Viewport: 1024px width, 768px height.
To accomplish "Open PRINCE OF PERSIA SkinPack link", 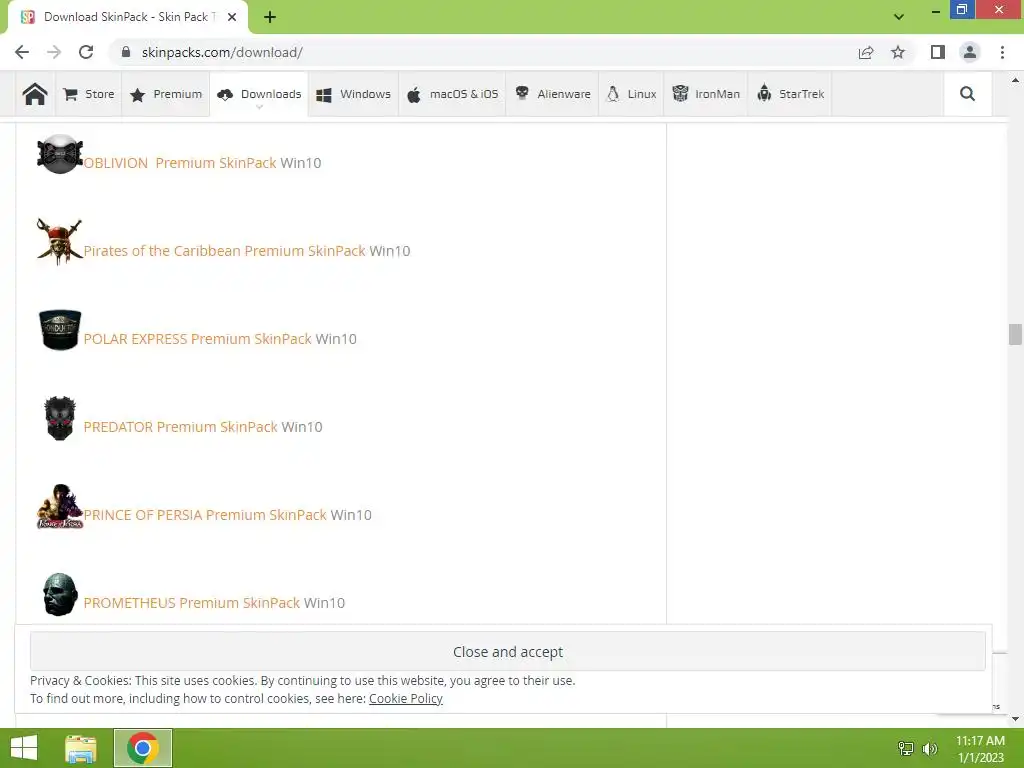I will point(205,515).
